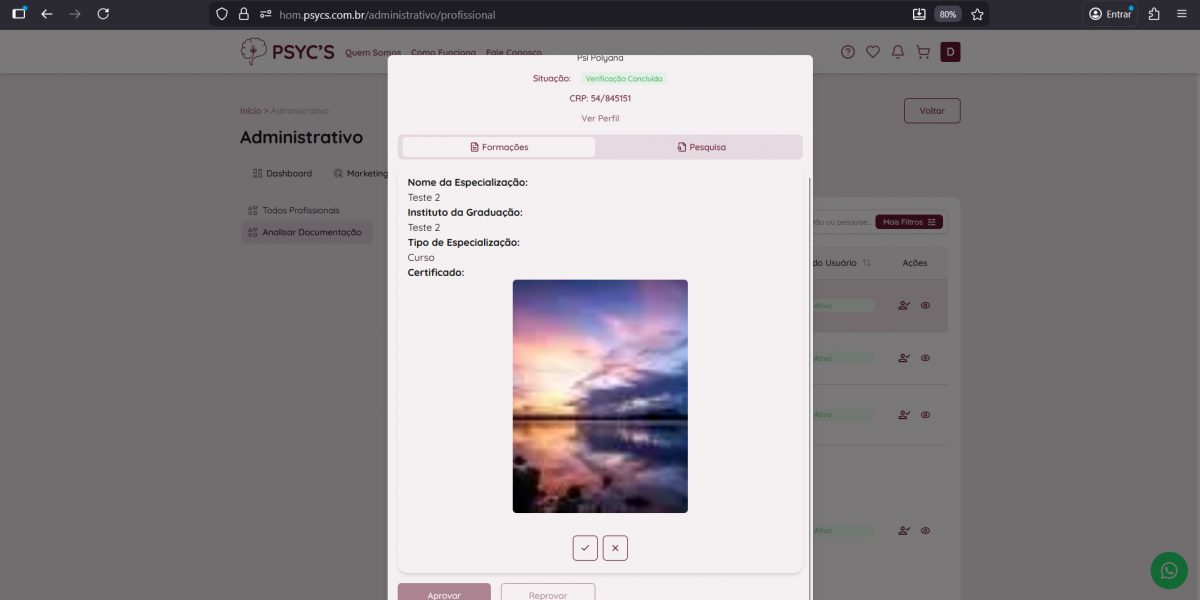The image size is (1200, 600).
Task: Open the WhatsApp chat bubble
Action: 1169,570
